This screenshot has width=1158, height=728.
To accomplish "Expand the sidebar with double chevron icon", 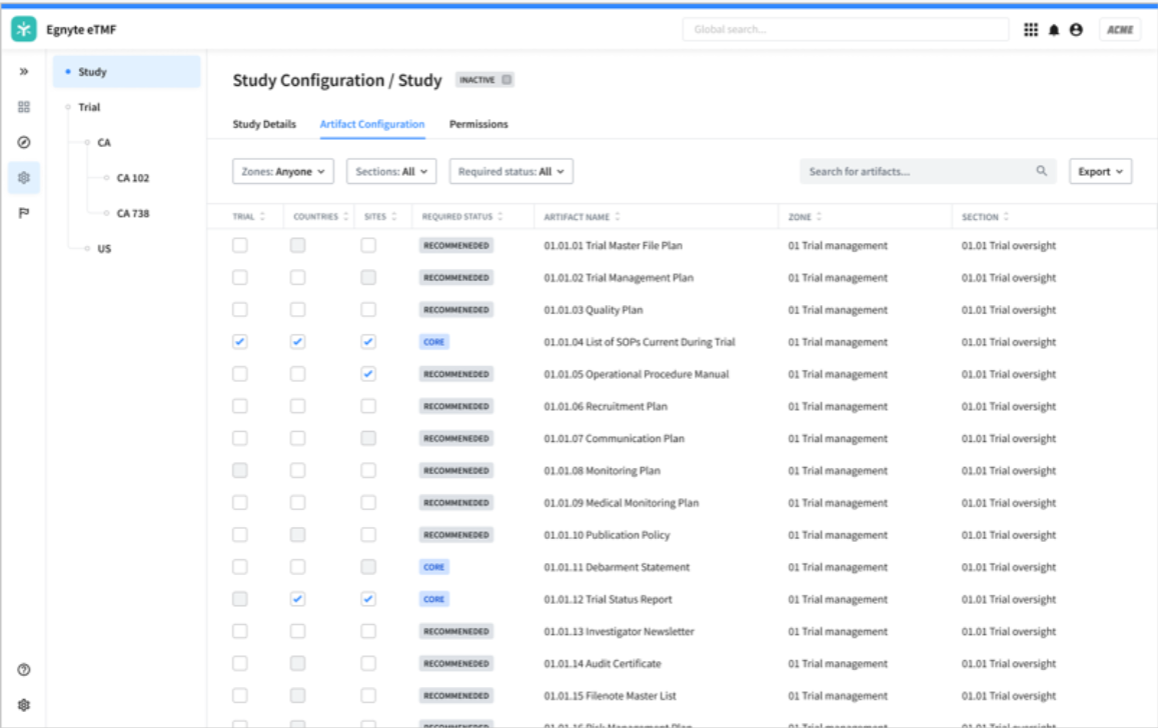I will [x=24, y=72].
